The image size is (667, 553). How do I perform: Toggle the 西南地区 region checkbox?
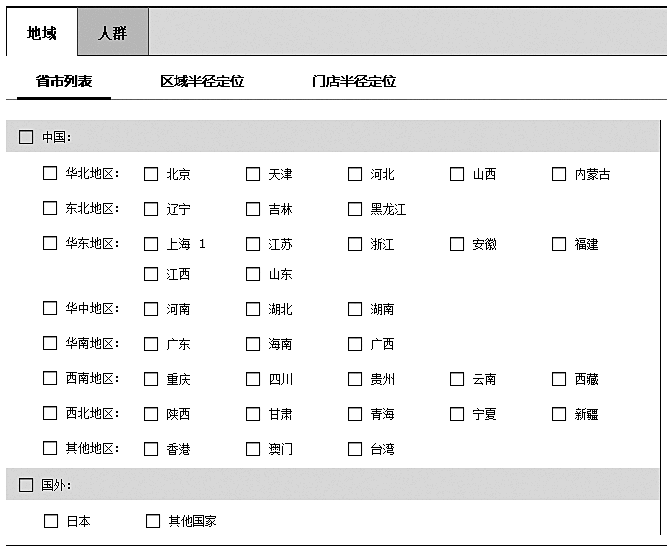pos(50,378)
